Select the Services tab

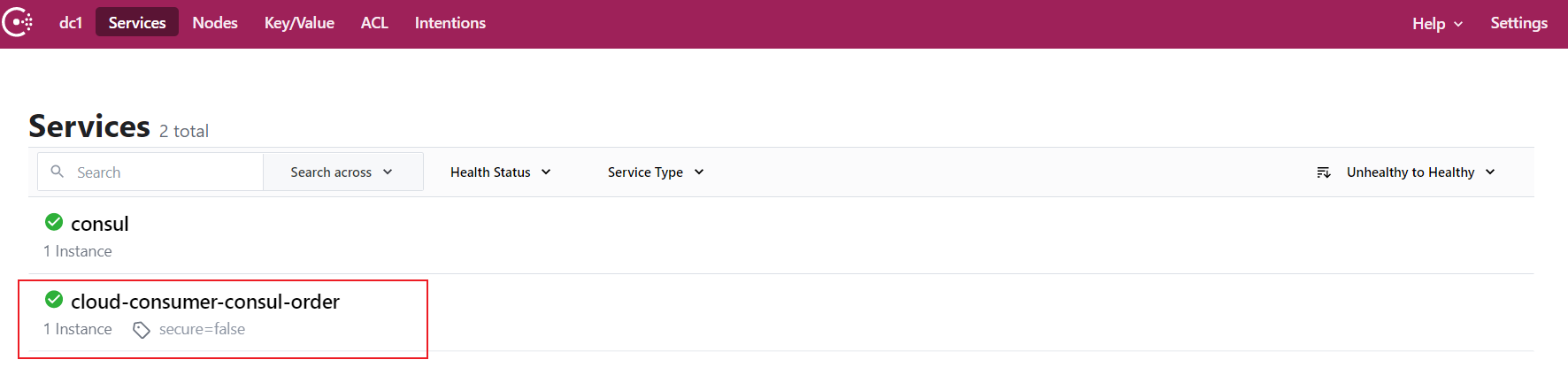click(x=137, y=23)
